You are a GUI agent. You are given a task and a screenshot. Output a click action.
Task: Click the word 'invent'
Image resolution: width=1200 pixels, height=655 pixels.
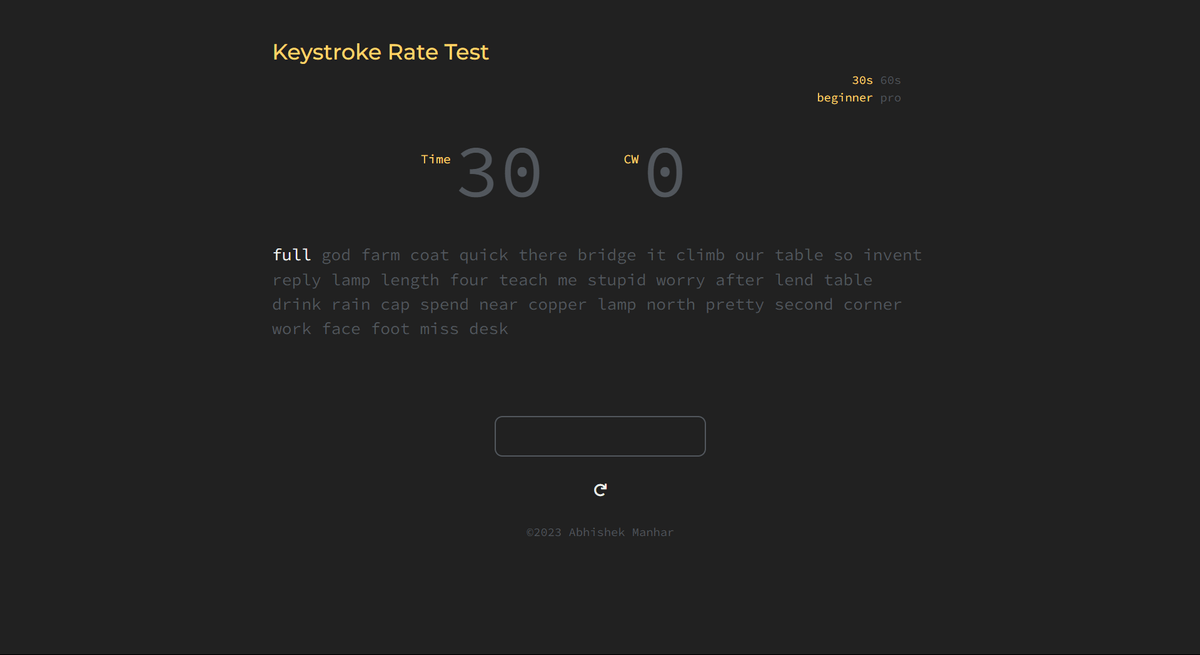(893, 255)
